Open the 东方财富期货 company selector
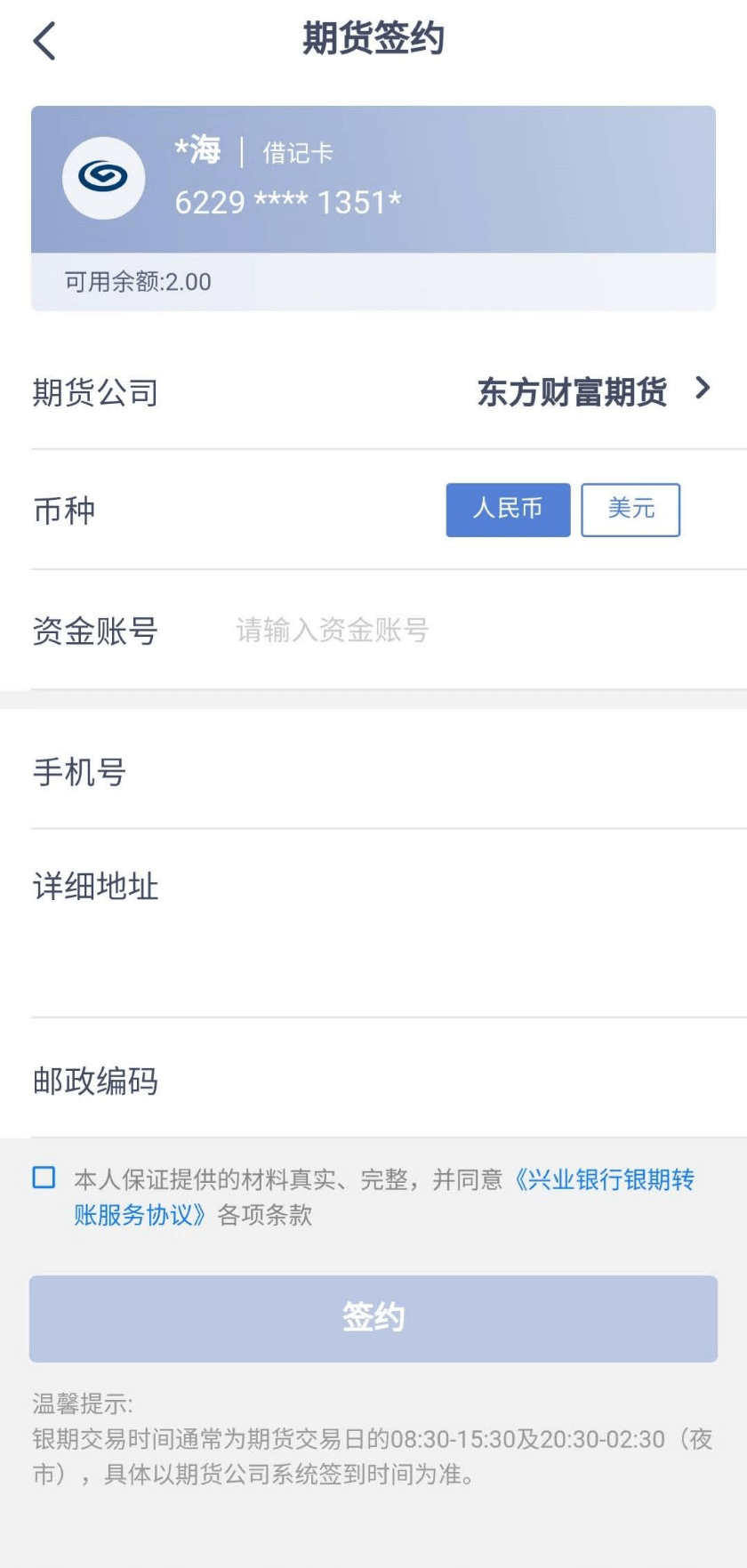The height and width of the screenshot is (1568, 747). point(572,391)
